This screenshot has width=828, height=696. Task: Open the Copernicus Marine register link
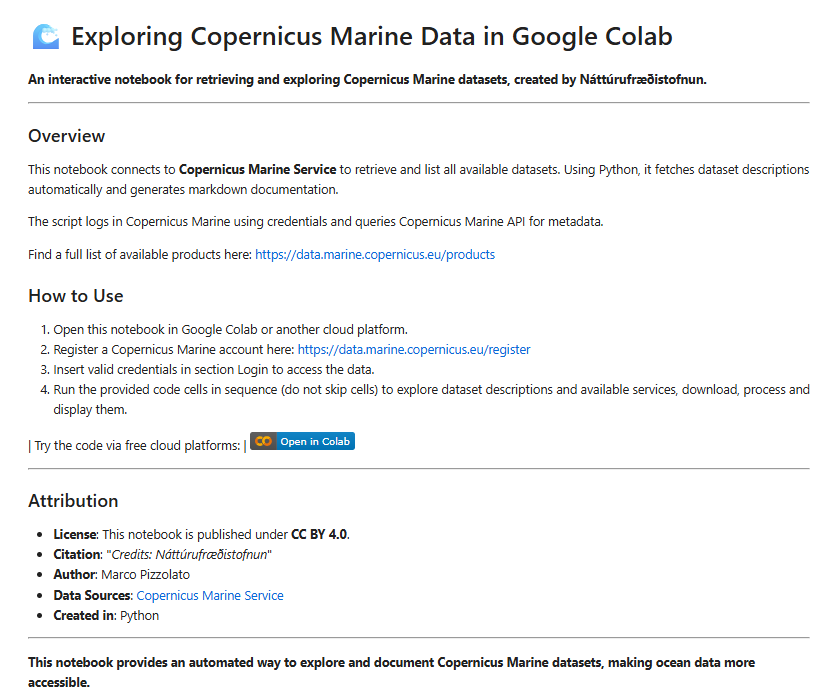click(414, 350)
